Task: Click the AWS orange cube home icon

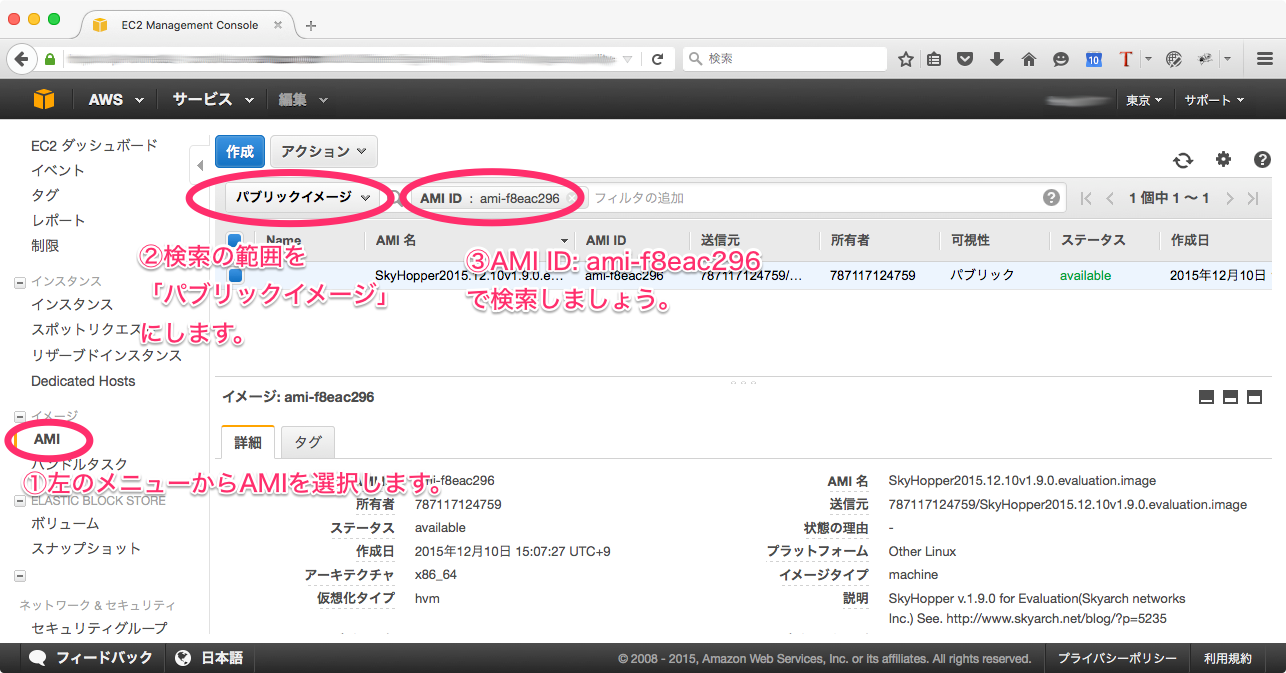Action: 43,99
